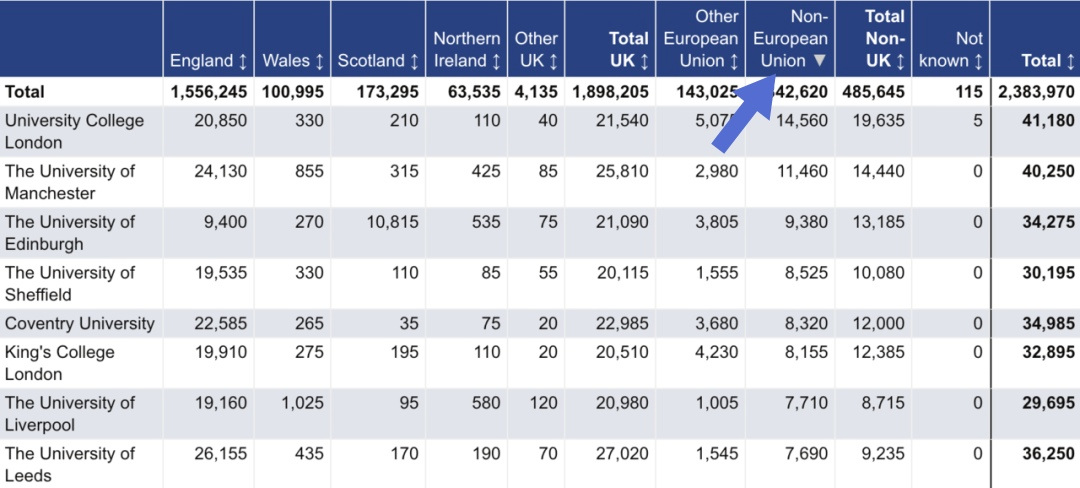
Task: Click total Northern Ireland value 63,535
Action: click(475, 92)
